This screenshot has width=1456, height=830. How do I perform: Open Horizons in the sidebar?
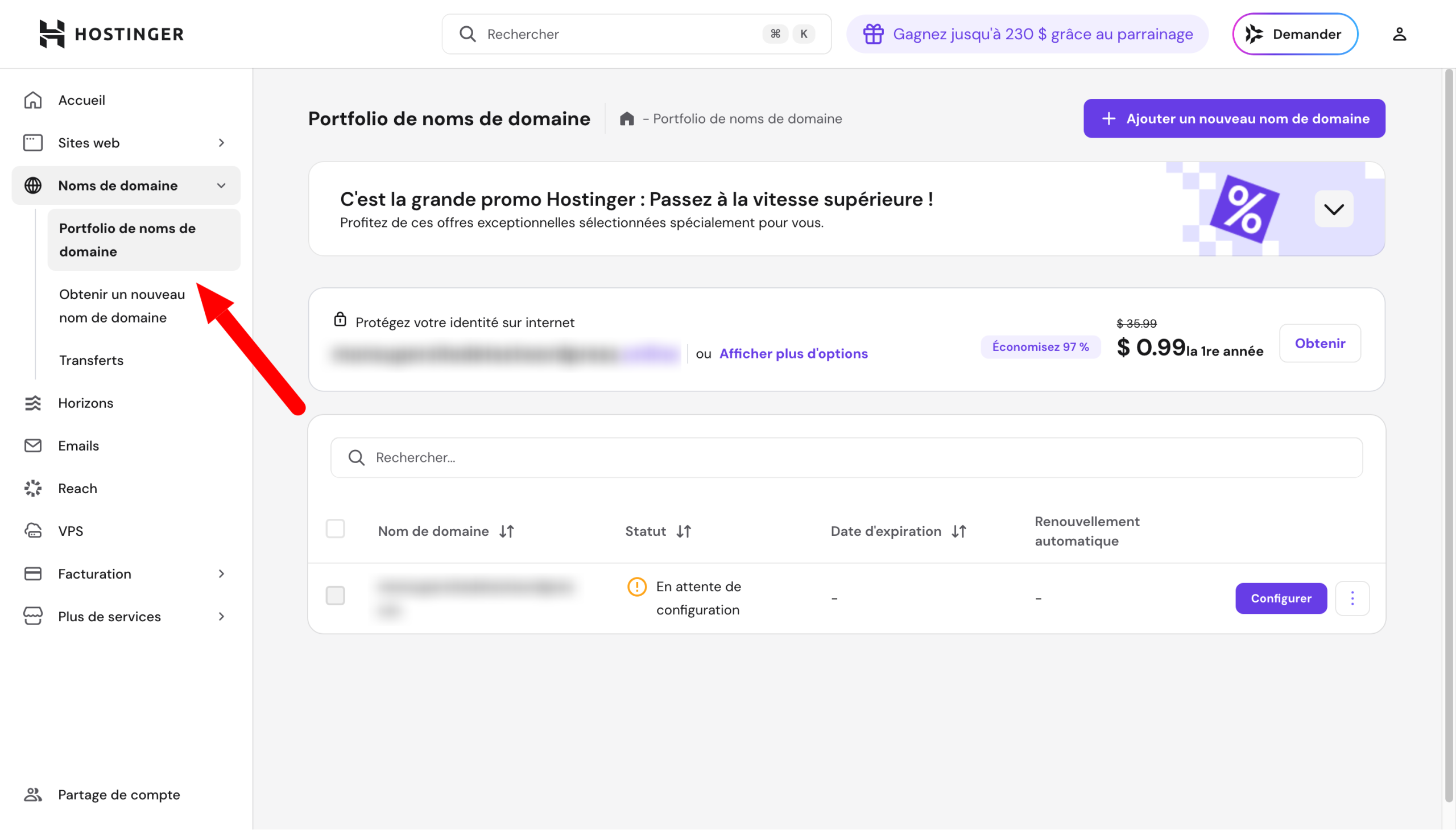(x=126, y=403)
